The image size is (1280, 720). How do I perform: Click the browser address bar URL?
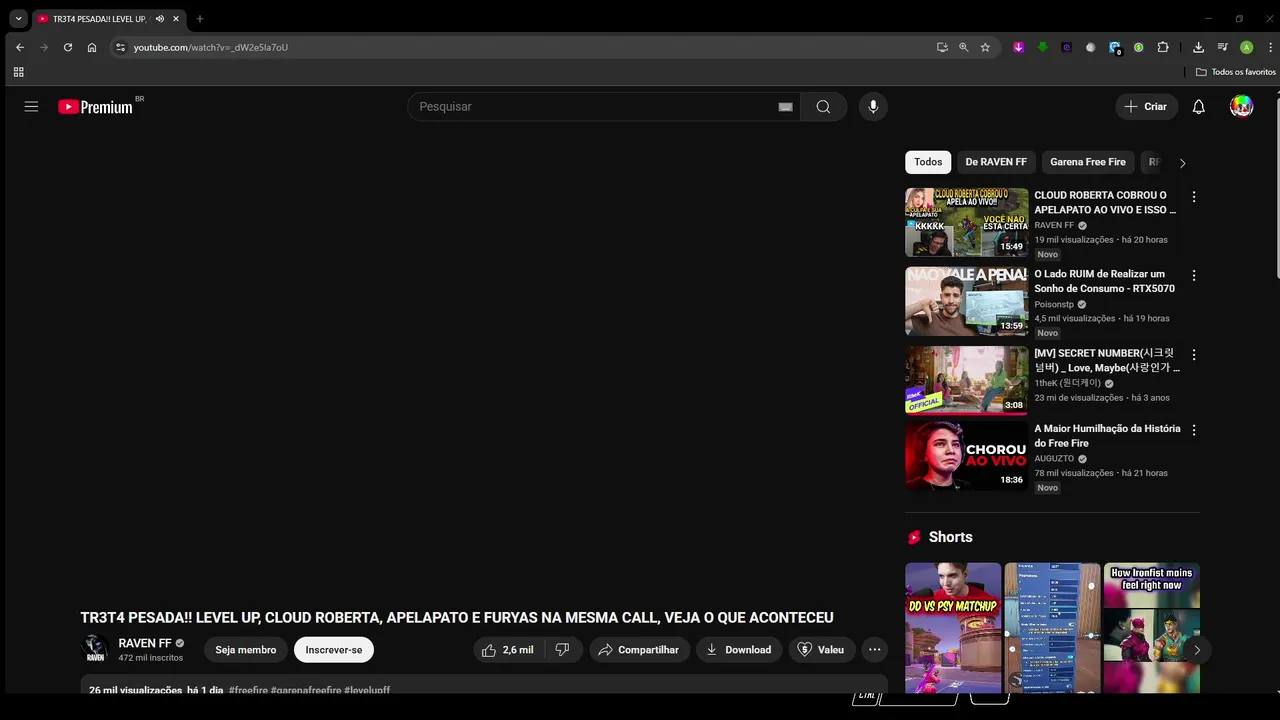(211, 47)
